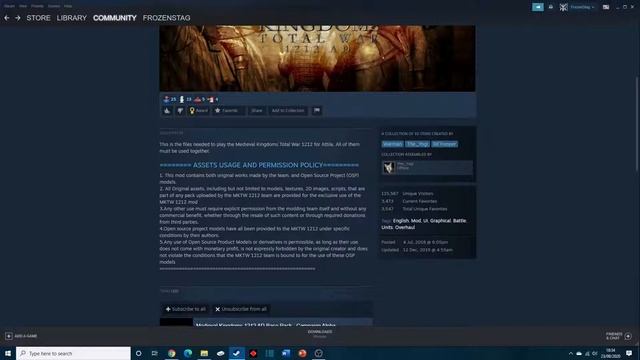
Task: Open the Friends menu
Action: 37,6
